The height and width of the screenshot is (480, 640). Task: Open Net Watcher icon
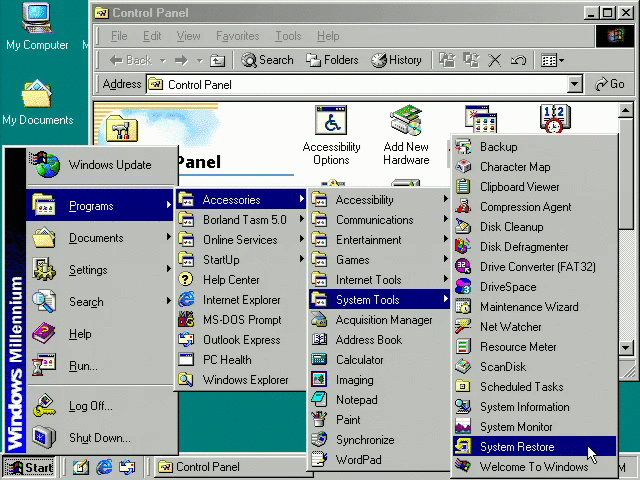[463, 327]
